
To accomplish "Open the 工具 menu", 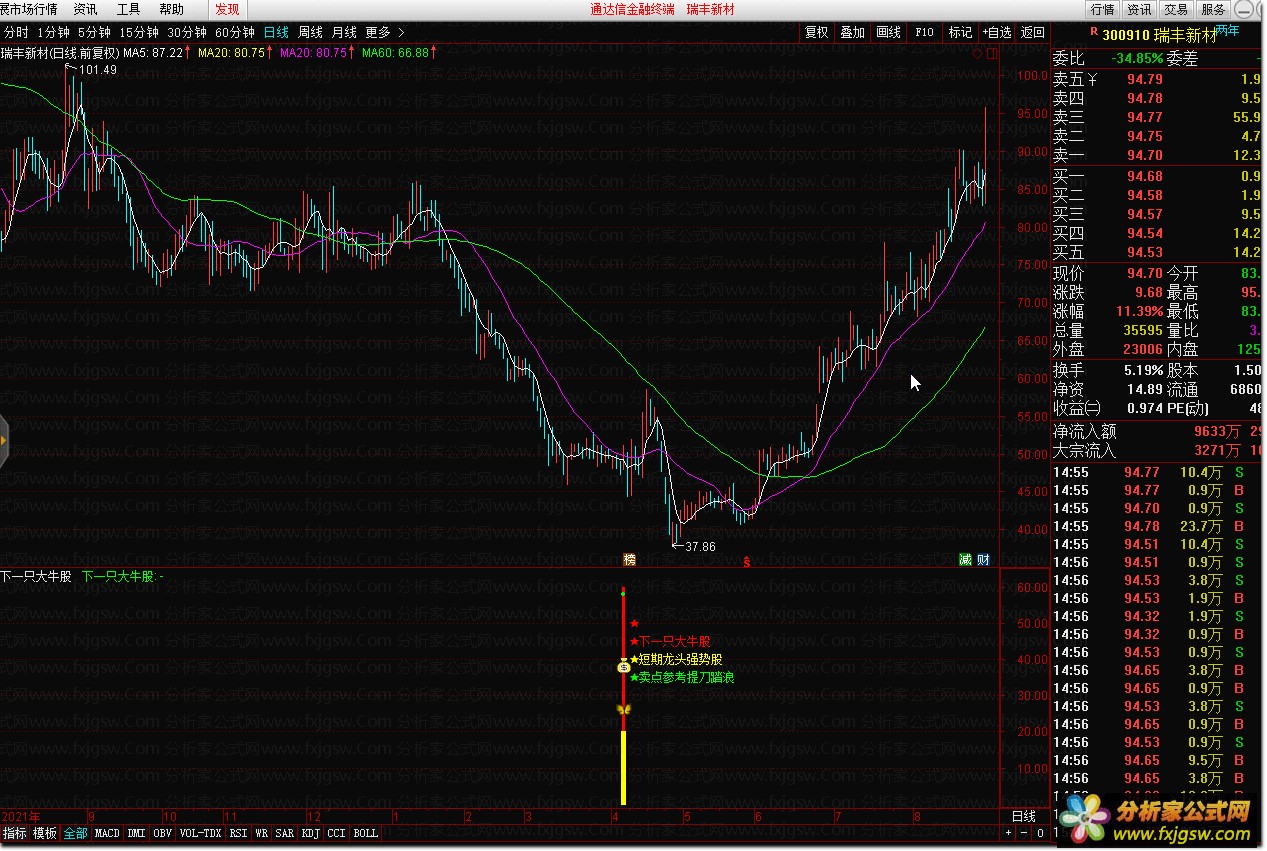I will 129,9.
